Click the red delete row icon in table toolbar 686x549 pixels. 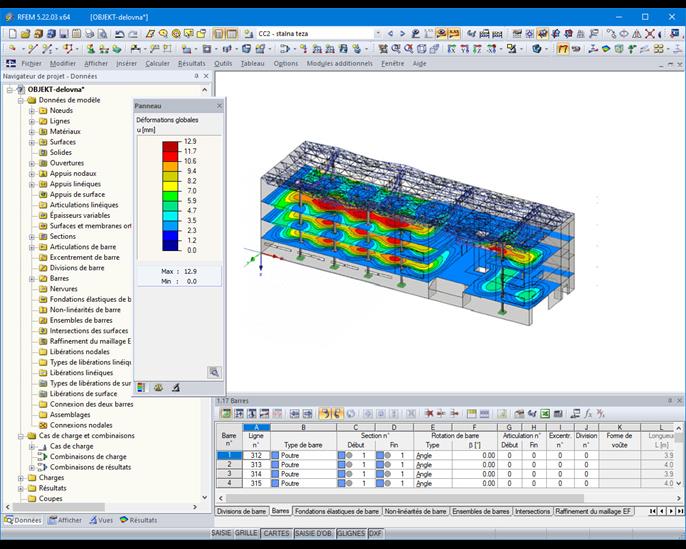tap(429, 413)
